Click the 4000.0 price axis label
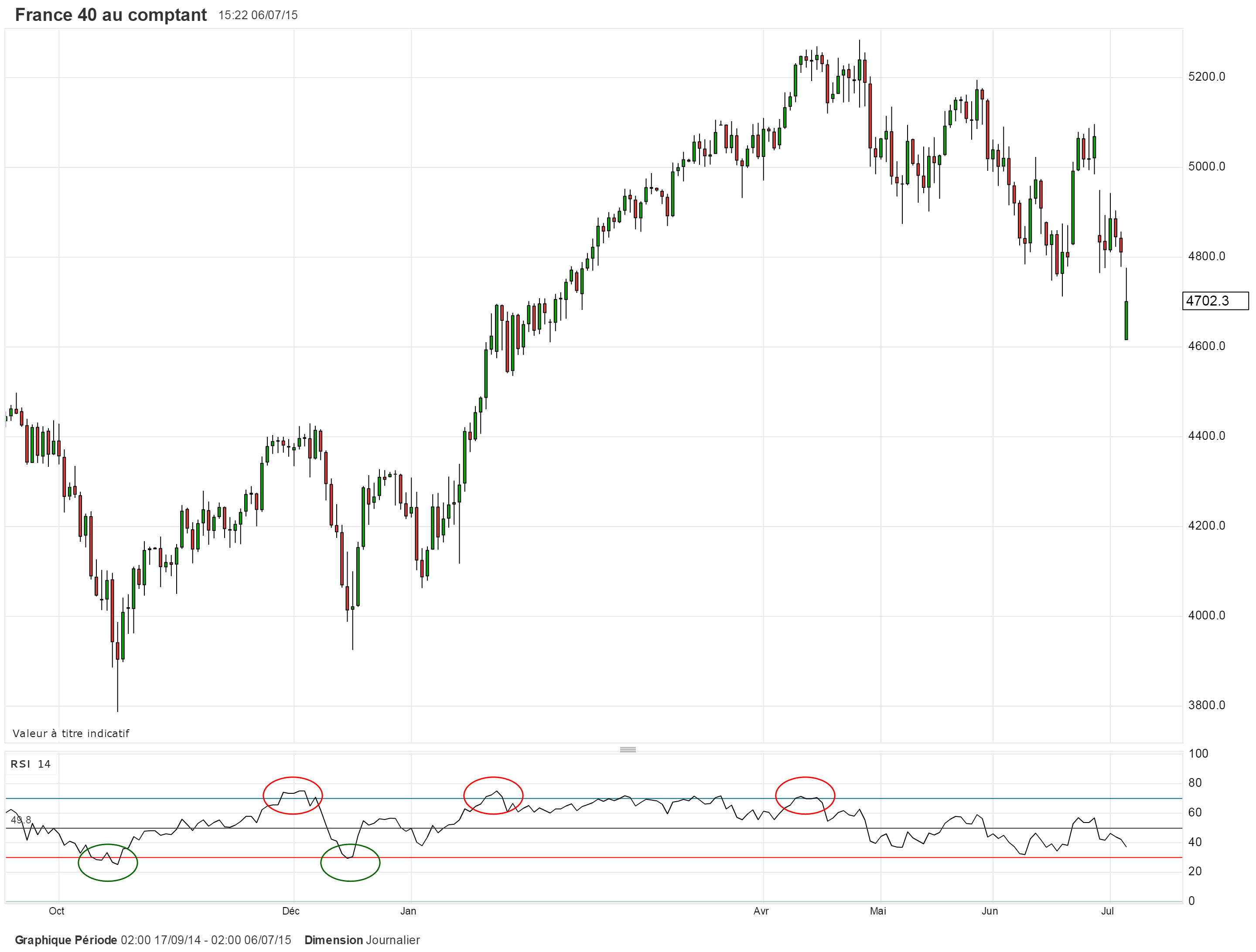 point(1207,615)
